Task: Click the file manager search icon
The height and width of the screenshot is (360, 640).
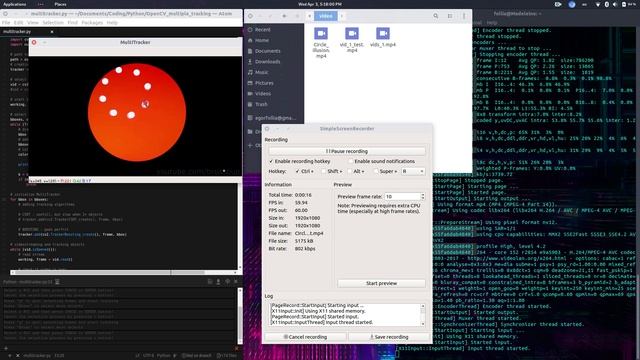Action: point(436,16)
